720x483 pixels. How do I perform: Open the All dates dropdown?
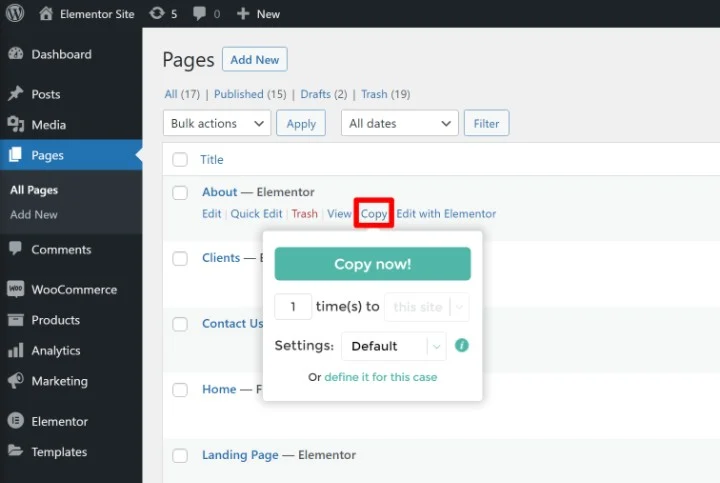[399, 123]
